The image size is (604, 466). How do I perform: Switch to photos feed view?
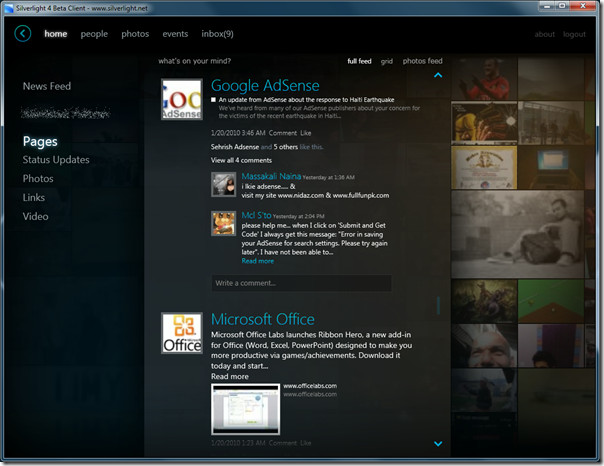(x=423, y=61)
